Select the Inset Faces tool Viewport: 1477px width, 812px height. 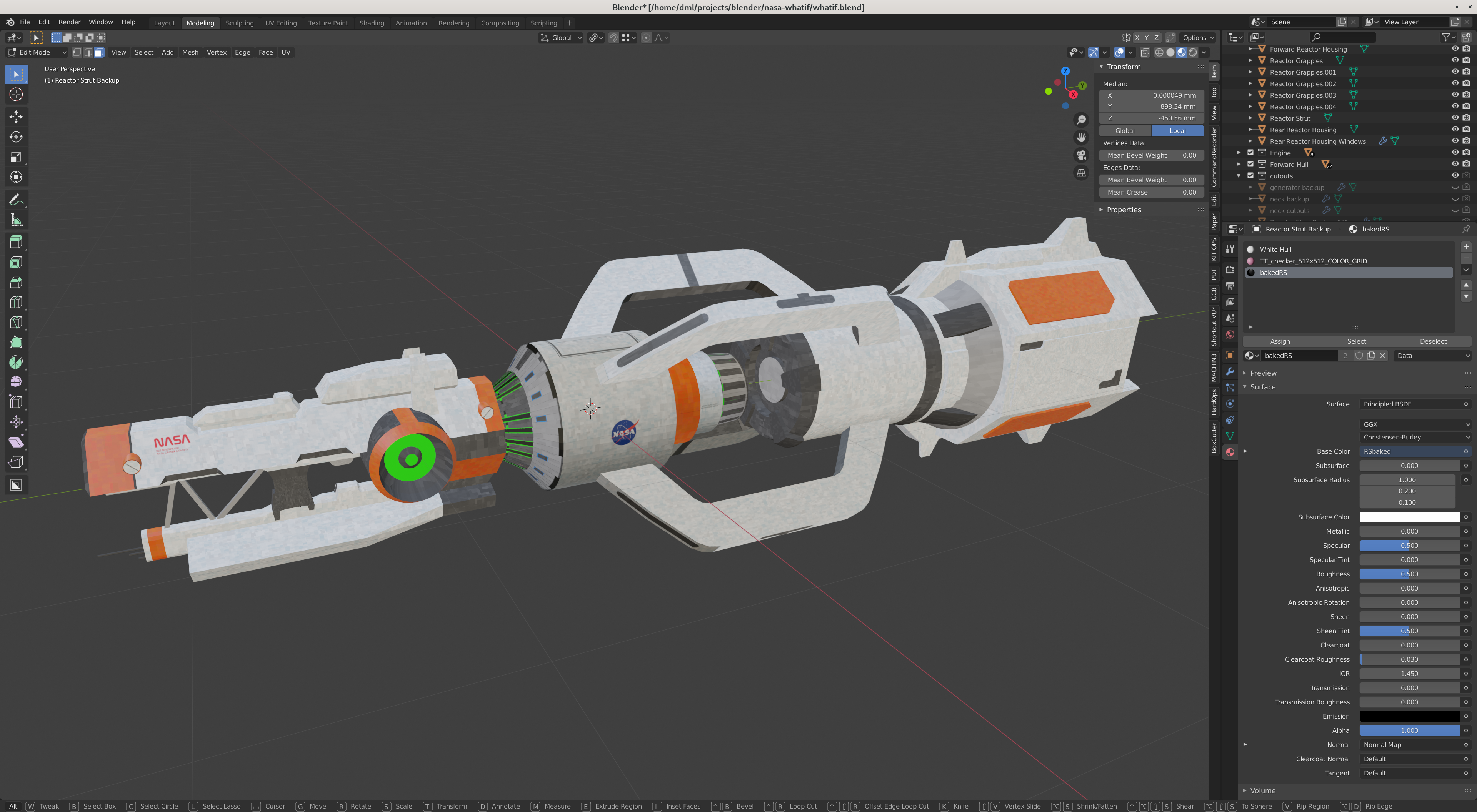click(16, 262)
